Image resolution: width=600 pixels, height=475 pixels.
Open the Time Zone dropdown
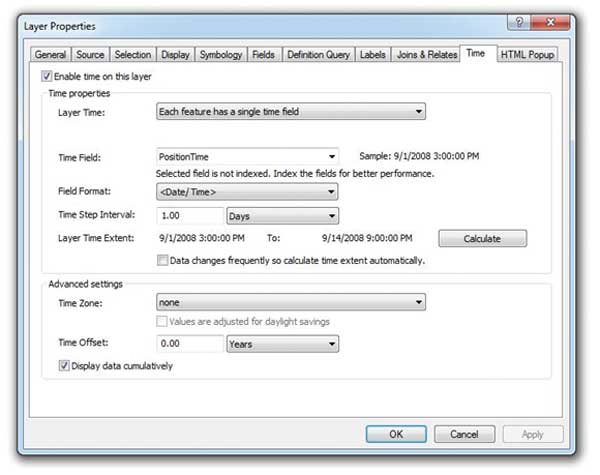[291, 302]
